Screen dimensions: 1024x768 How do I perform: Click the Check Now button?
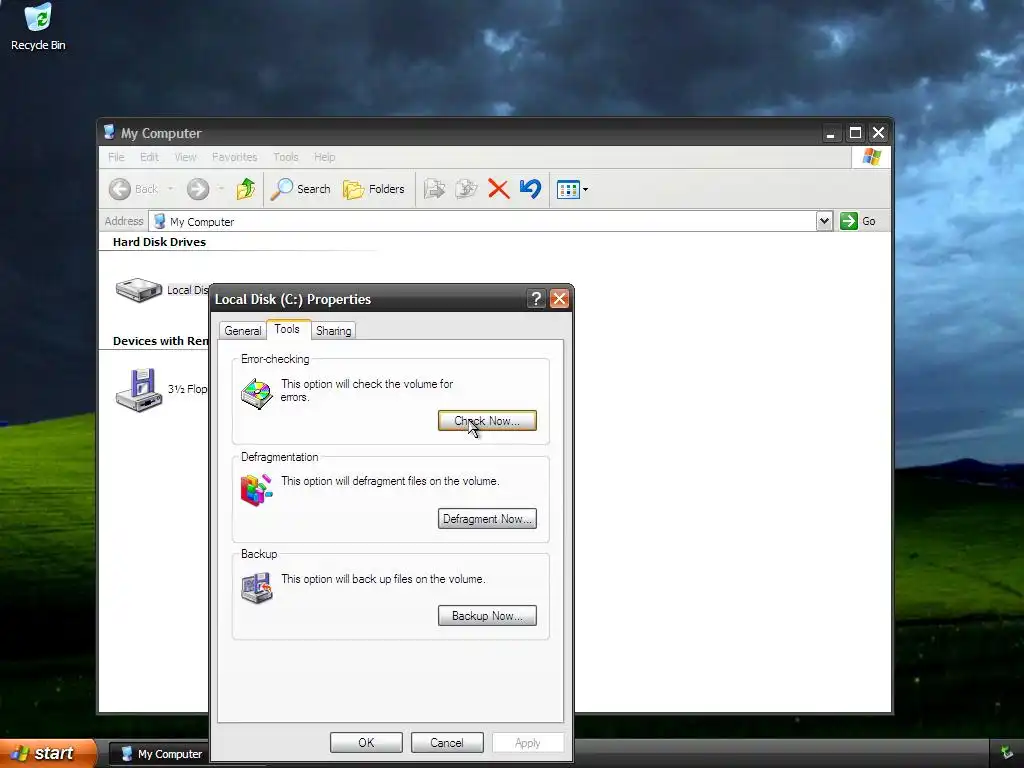pos(487,421)
